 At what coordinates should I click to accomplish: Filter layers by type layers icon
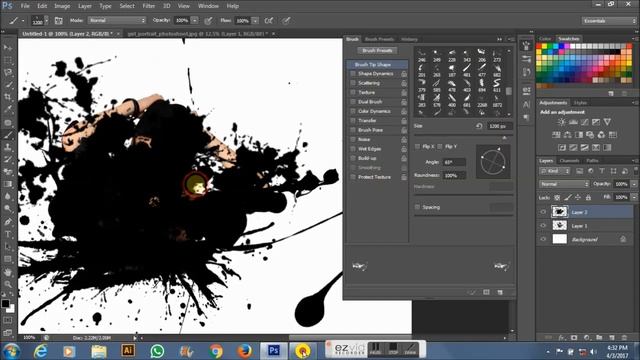tap(602, 171)
